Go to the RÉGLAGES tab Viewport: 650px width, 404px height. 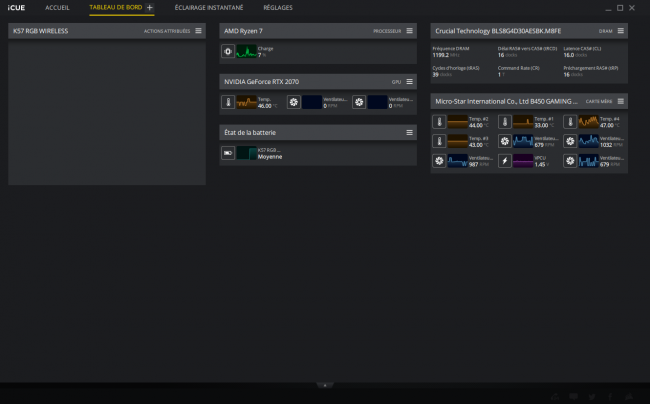tap(278, 7)
